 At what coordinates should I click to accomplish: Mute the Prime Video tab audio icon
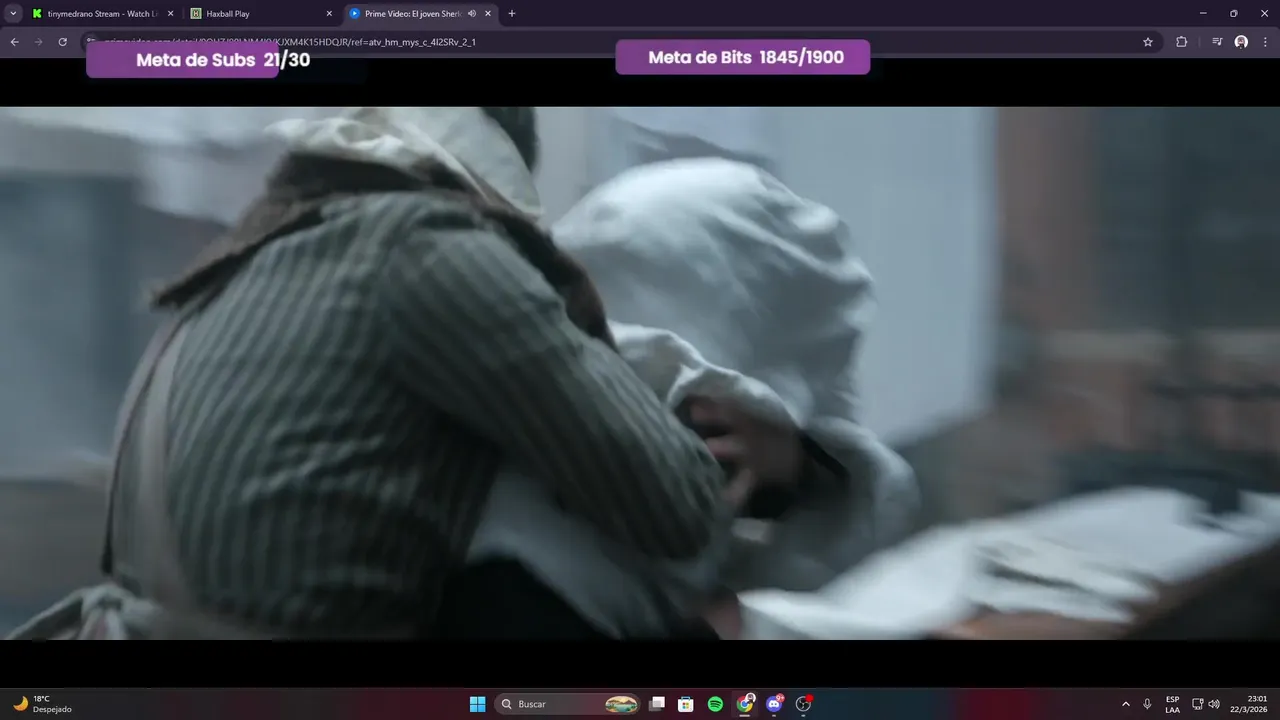click(x=472, y=14)
